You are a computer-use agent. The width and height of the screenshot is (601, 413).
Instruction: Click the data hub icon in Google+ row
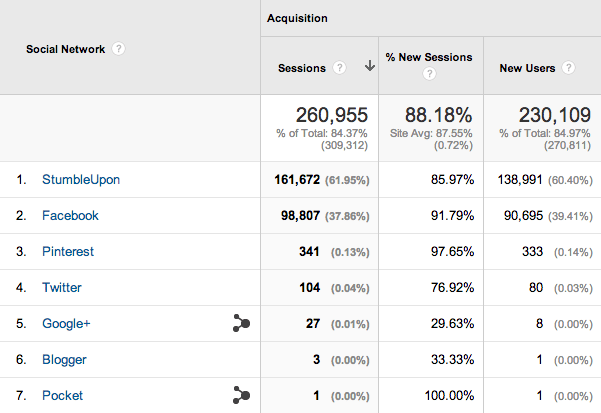pos(240,323)
